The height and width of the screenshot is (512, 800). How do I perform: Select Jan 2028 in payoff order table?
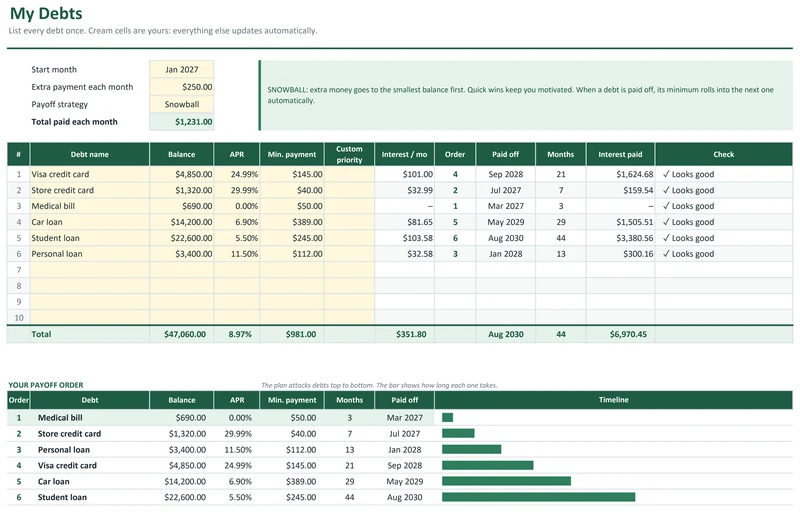(405, 449)
